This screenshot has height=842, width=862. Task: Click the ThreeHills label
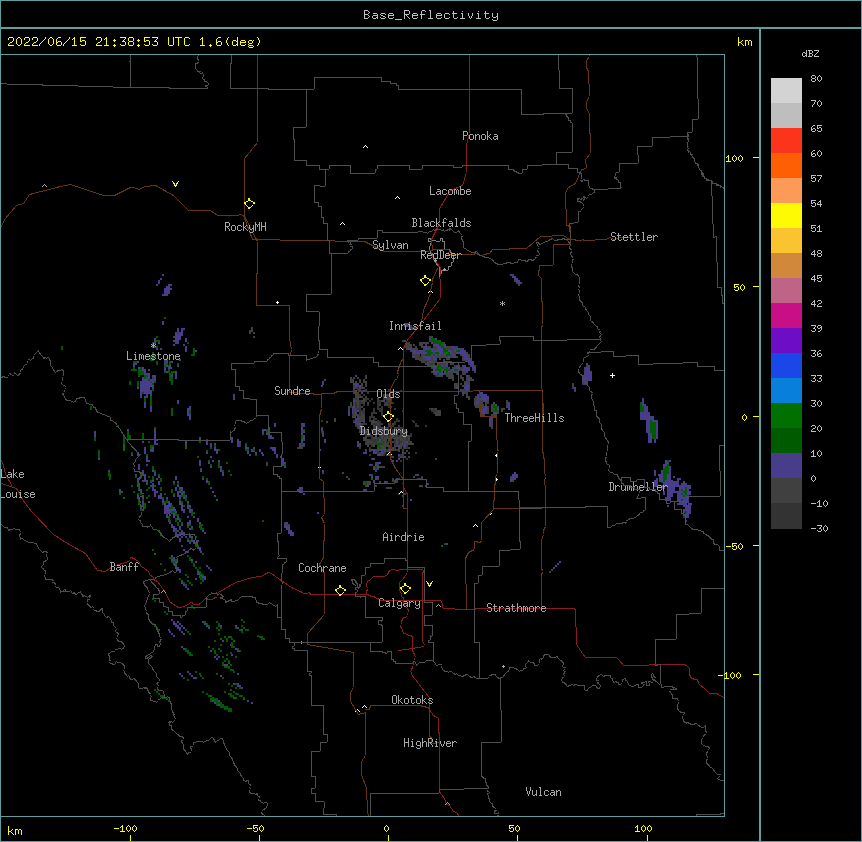pos(534,418)
